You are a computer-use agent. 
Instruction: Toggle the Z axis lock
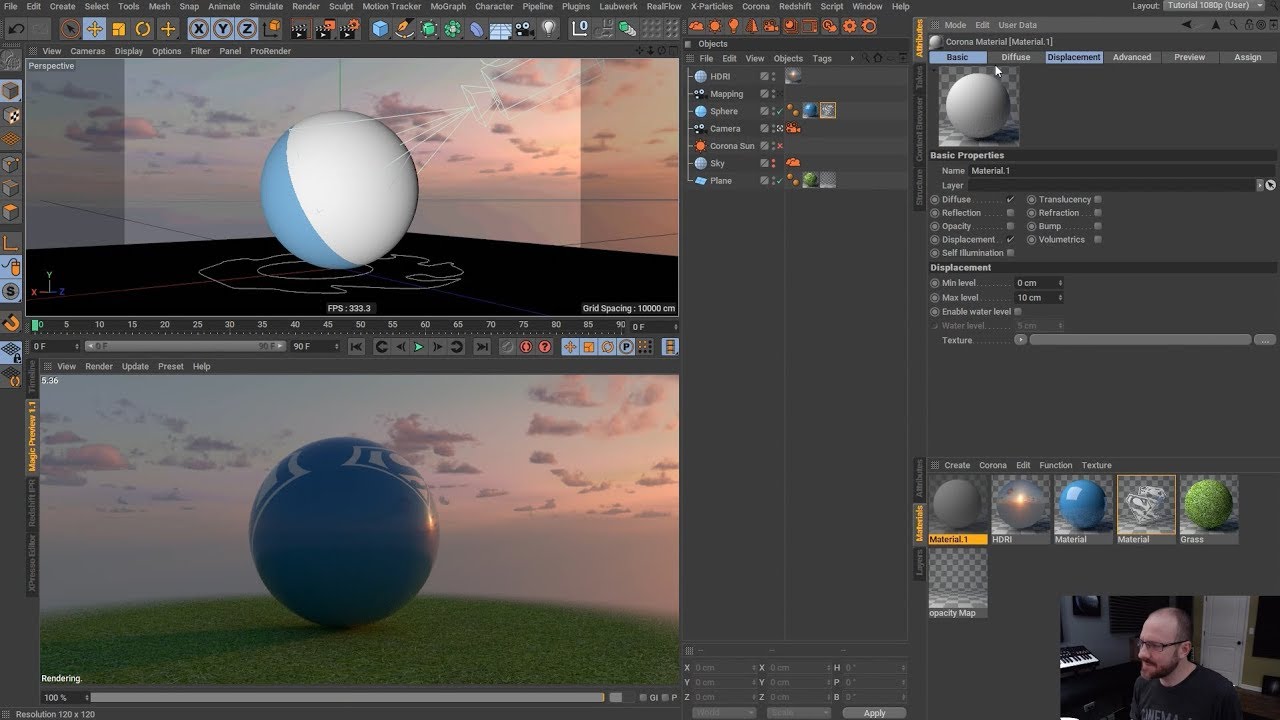pyautogui.click(x=246, y=29)
